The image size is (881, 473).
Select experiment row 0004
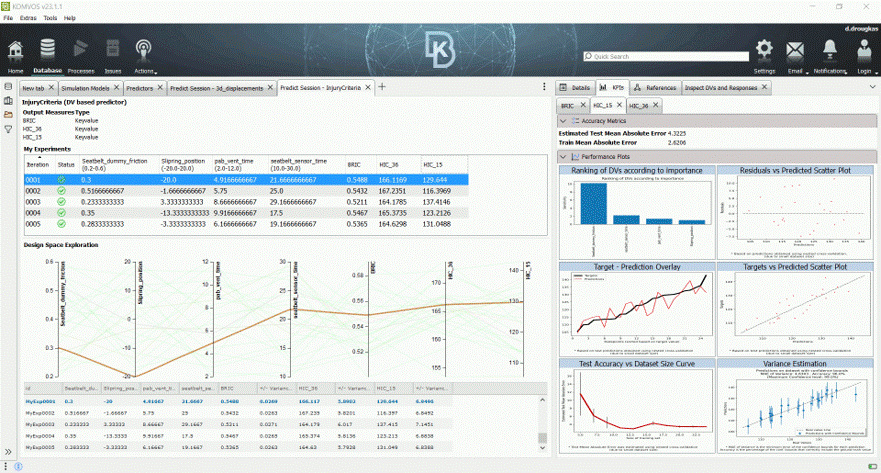point(246,213)
